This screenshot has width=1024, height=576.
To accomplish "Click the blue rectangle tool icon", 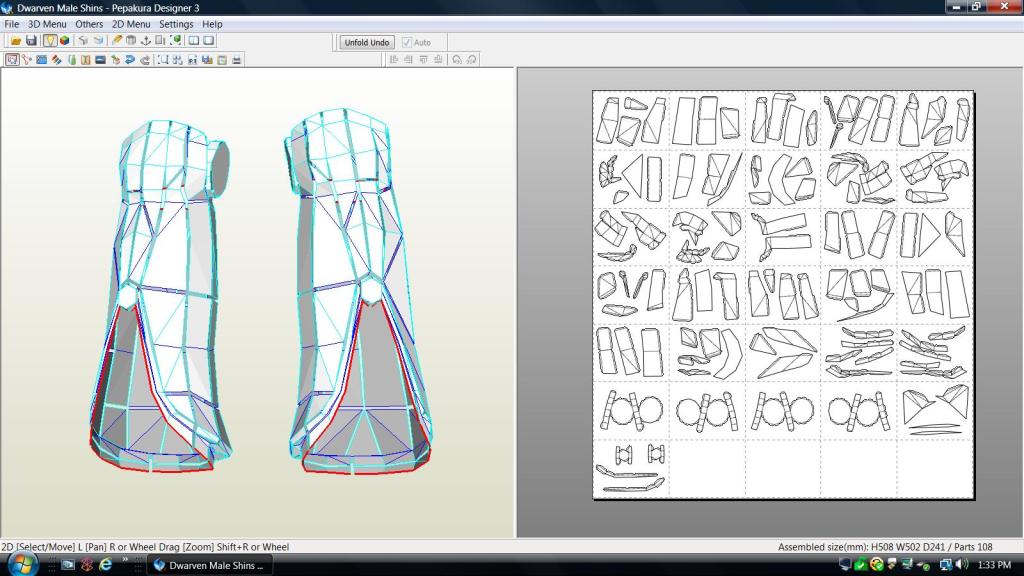I will (42, 59).
